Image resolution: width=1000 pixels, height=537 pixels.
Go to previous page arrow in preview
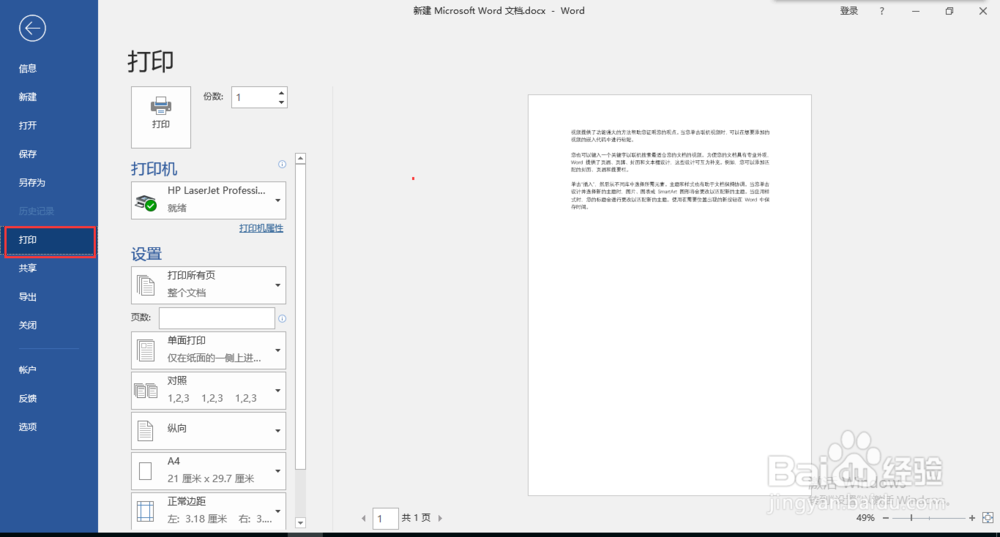click(x=364, y=519)
